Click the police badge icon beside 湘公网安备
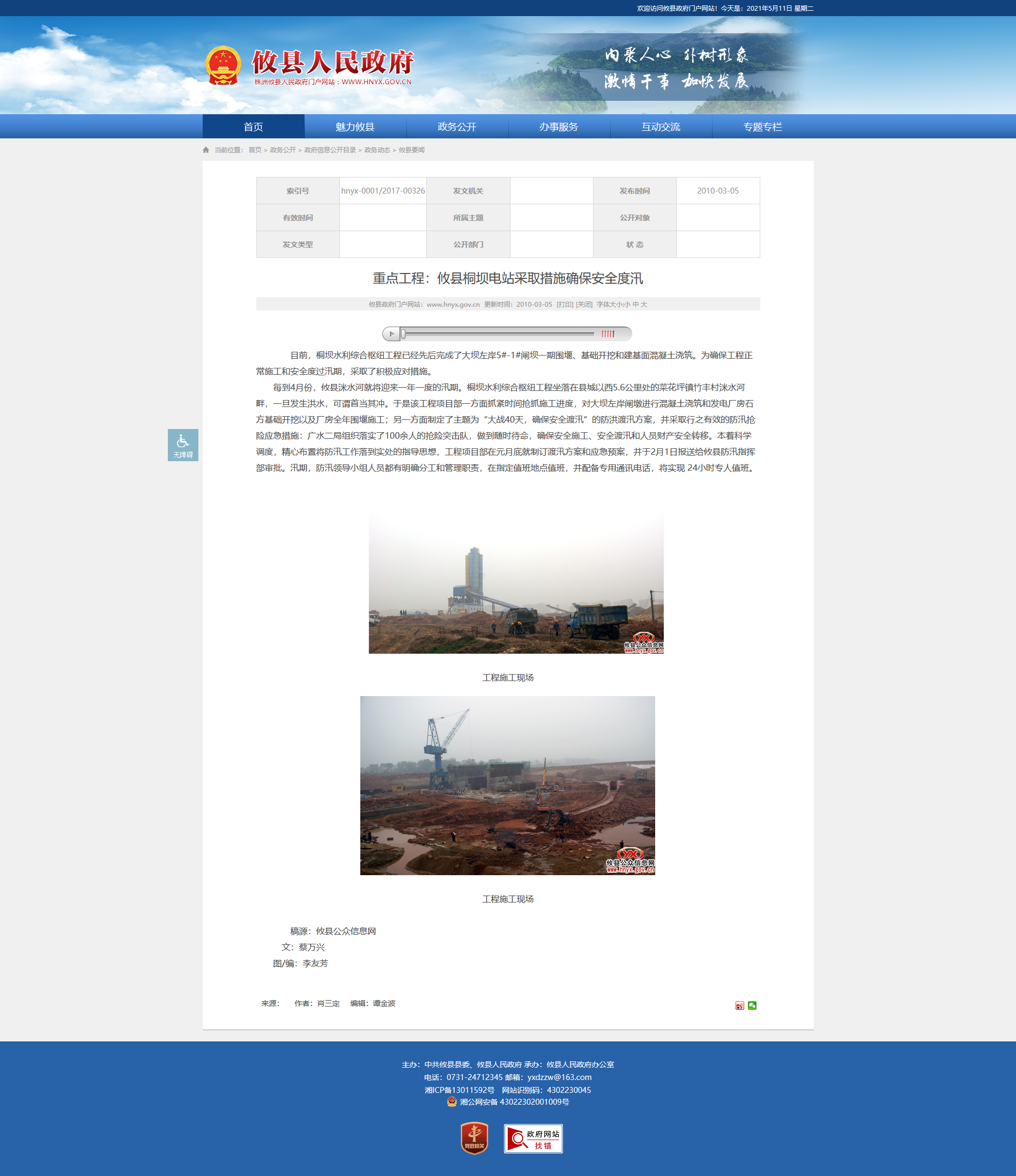The height and width of the screenshot is (1176, 1016). coord(452,1101)
